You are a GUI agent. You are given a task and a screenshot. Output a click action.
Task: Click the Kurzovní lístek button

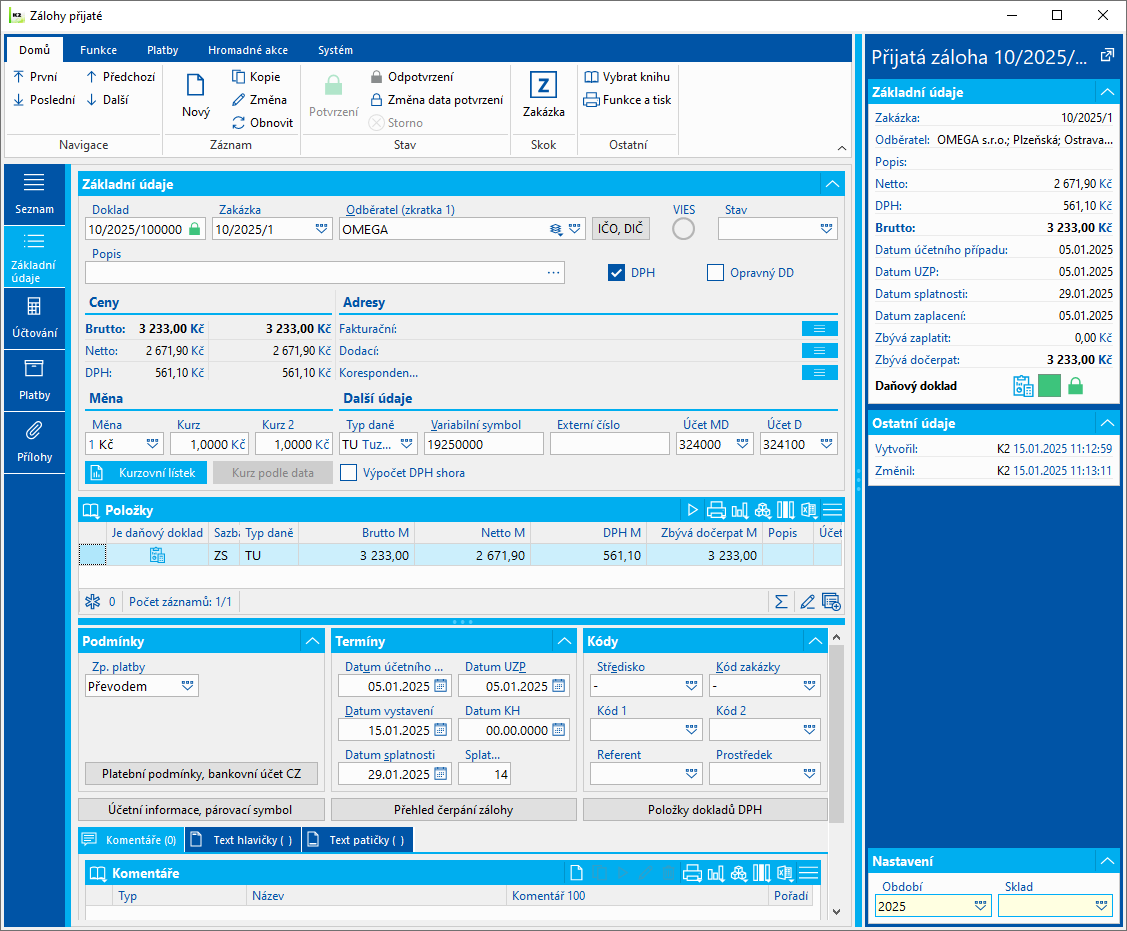[147, 473]
